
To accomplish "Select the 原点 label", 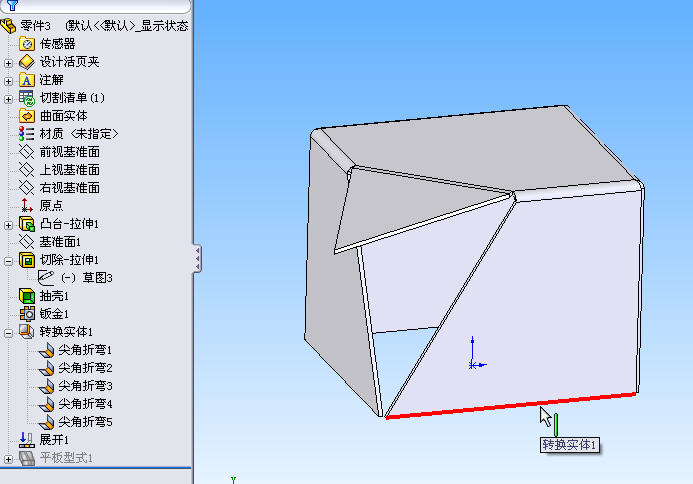I will [51, 206].
